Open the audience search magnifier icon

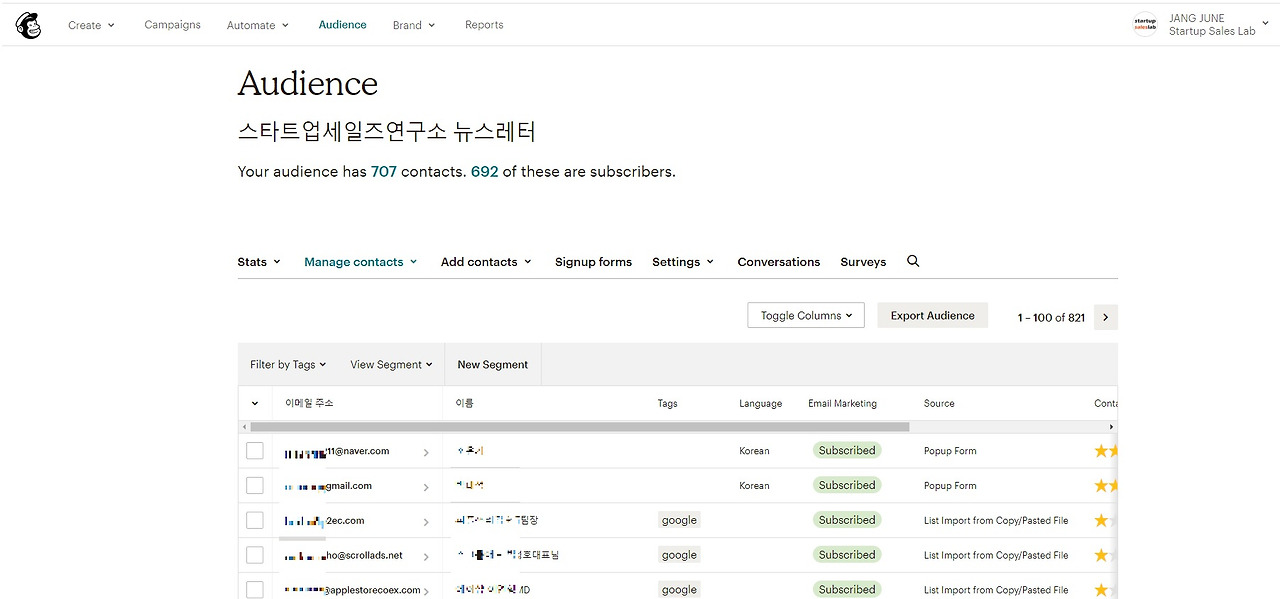click(913, 261)
